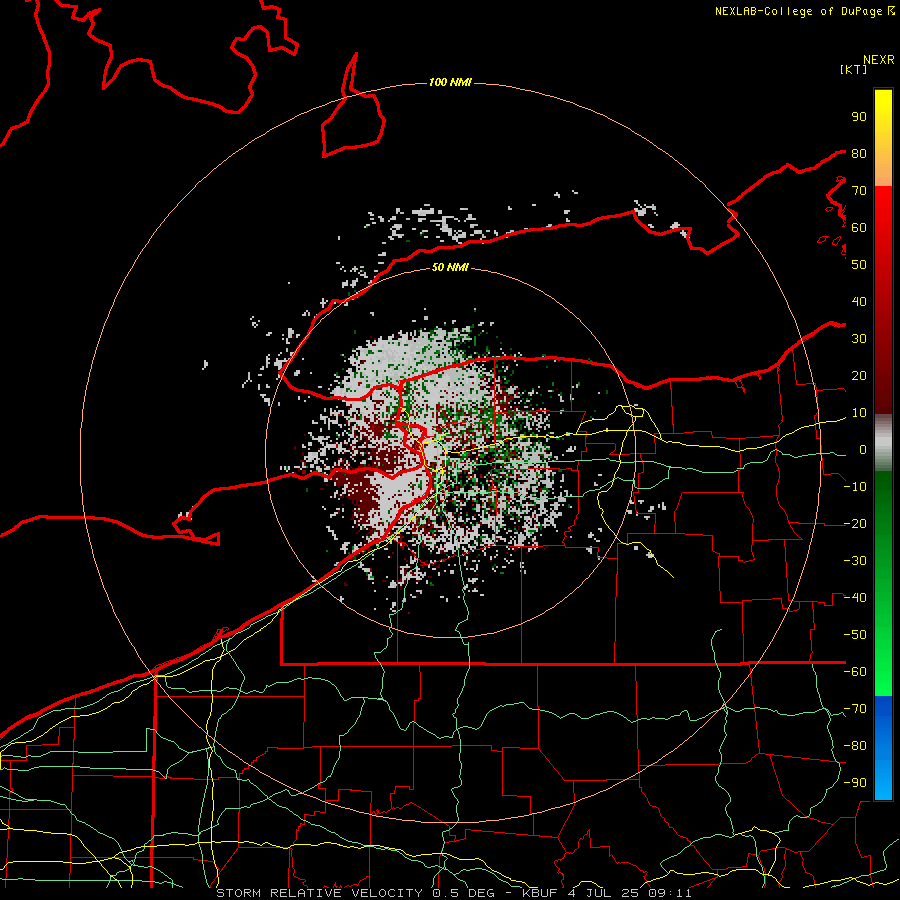
Task: Click the -70 value on the velocity scale
Action: click(x=855, y=709)
